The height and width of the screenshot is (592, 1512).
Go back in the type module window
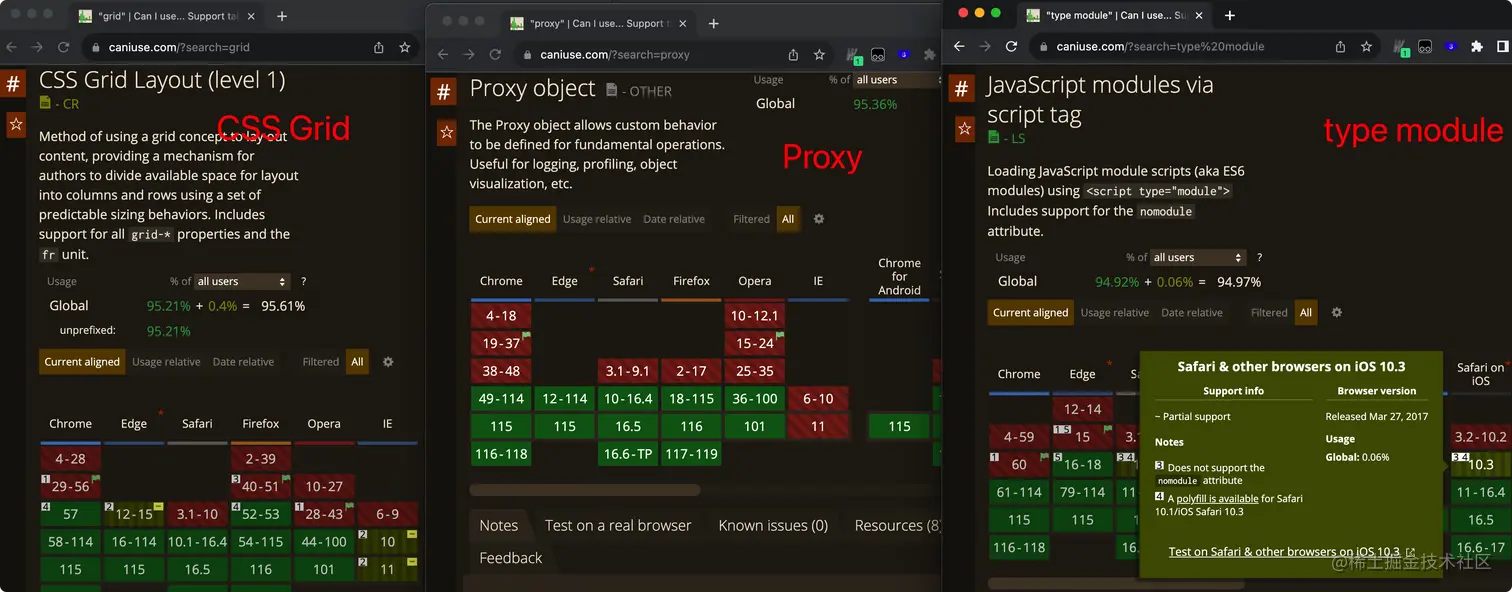[x=959, y=46]
